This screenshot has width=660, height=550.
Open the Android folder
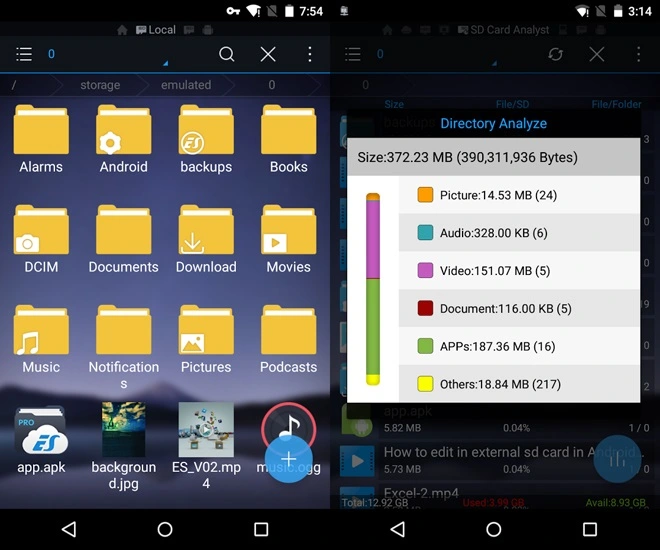tap(123, 139)
